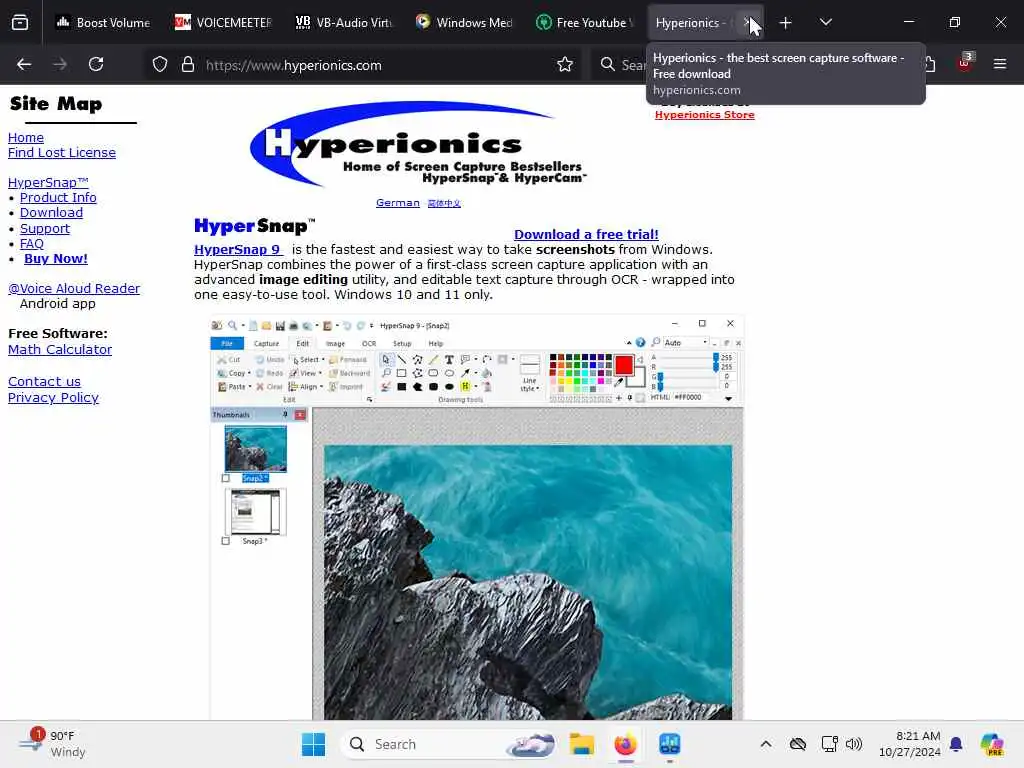The width and height of the screenshot is (1024, 768).
Task: Show hidden system tray icons chevron
Action: (x=766, y=744)
